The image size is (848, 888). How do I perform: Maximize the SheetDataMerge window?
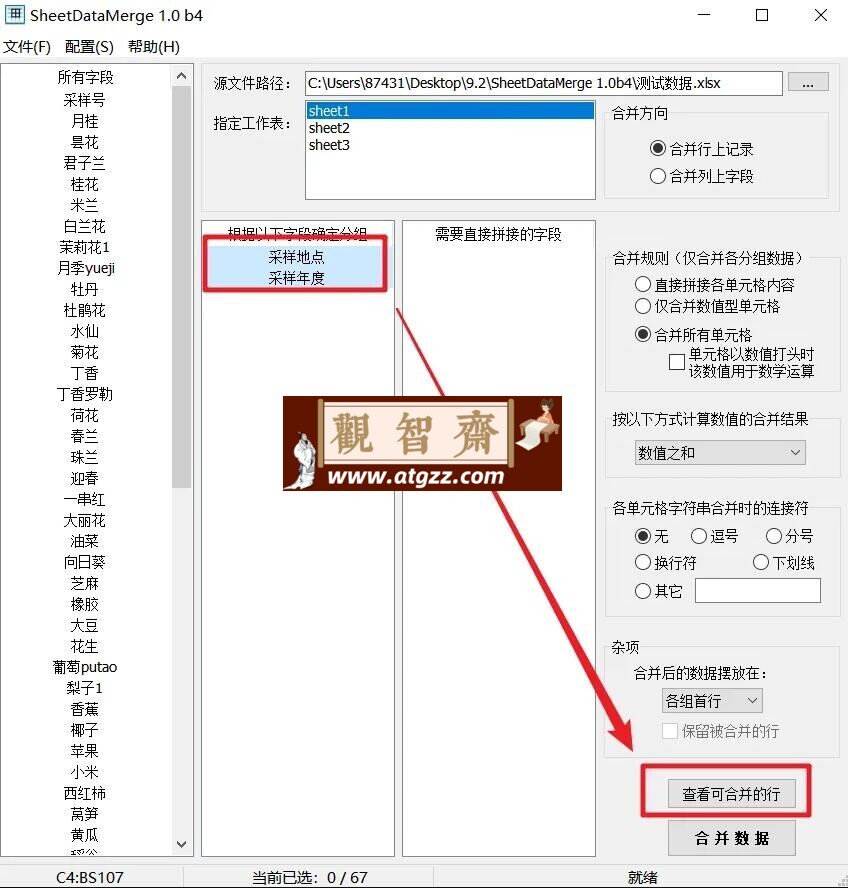coord(762,15)
